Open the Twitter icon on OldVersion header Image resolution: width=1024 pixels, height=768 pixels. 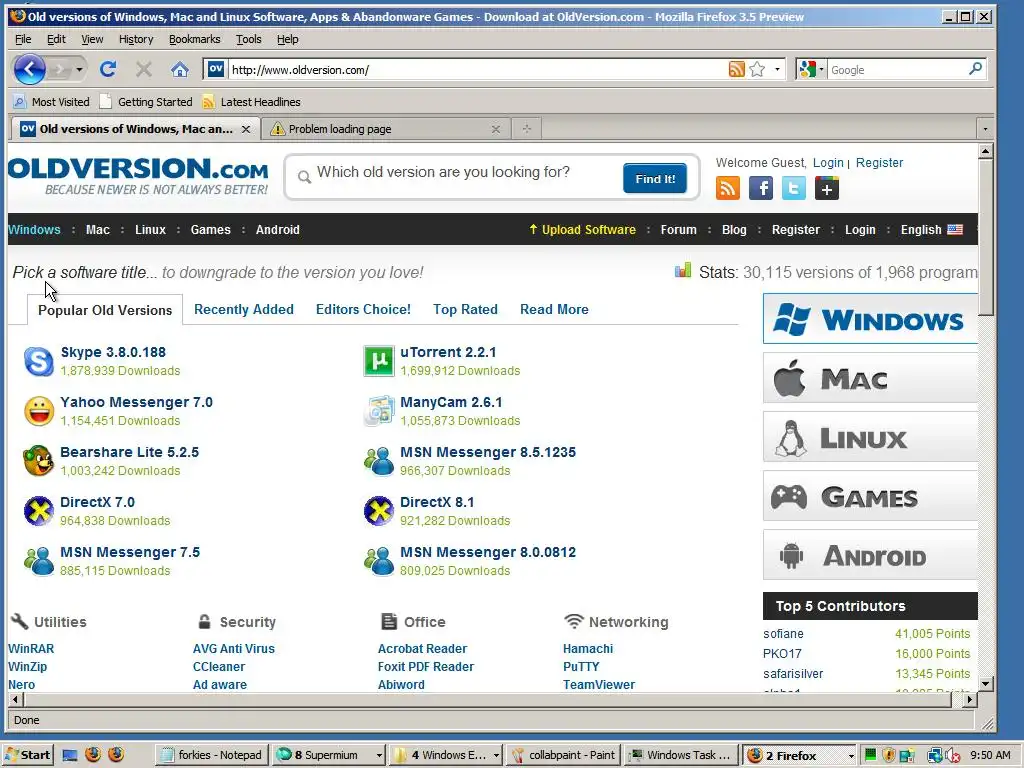tap(793, 188)
